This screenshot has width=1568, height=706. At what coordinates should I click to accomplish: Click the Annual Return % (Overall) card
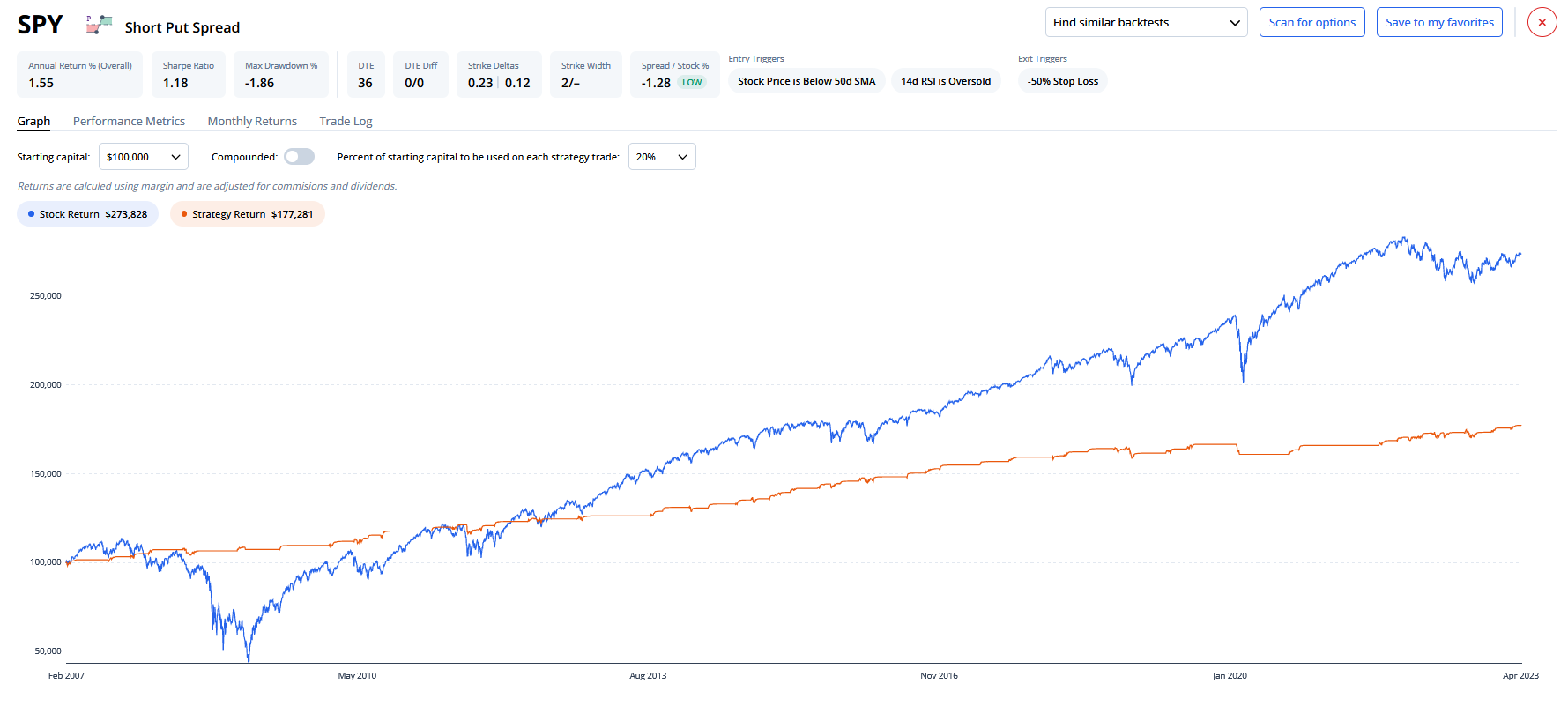[79, 75]
